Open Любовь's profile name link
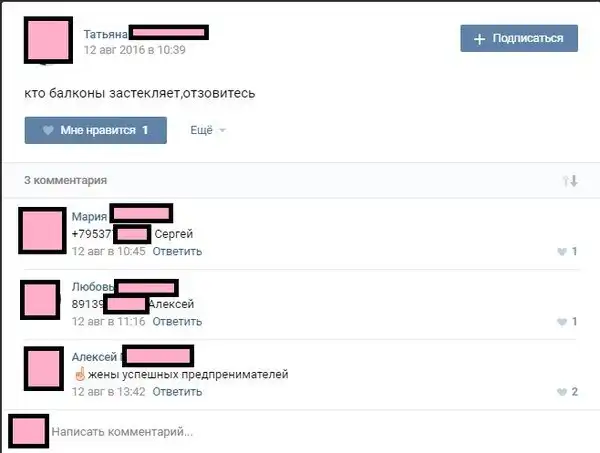Viewport: 600px width, 453px height. pyautogui.click(x=93, y=287)
